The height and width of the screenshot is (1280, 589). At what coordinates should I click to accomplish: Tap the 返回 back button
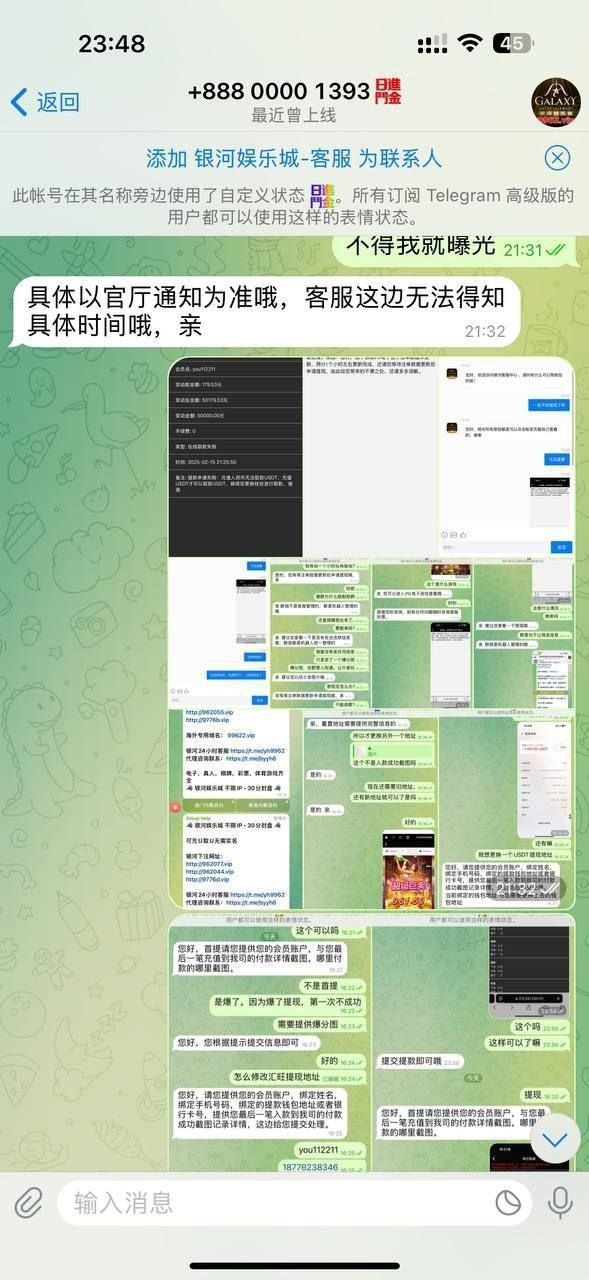pos(45,101)
